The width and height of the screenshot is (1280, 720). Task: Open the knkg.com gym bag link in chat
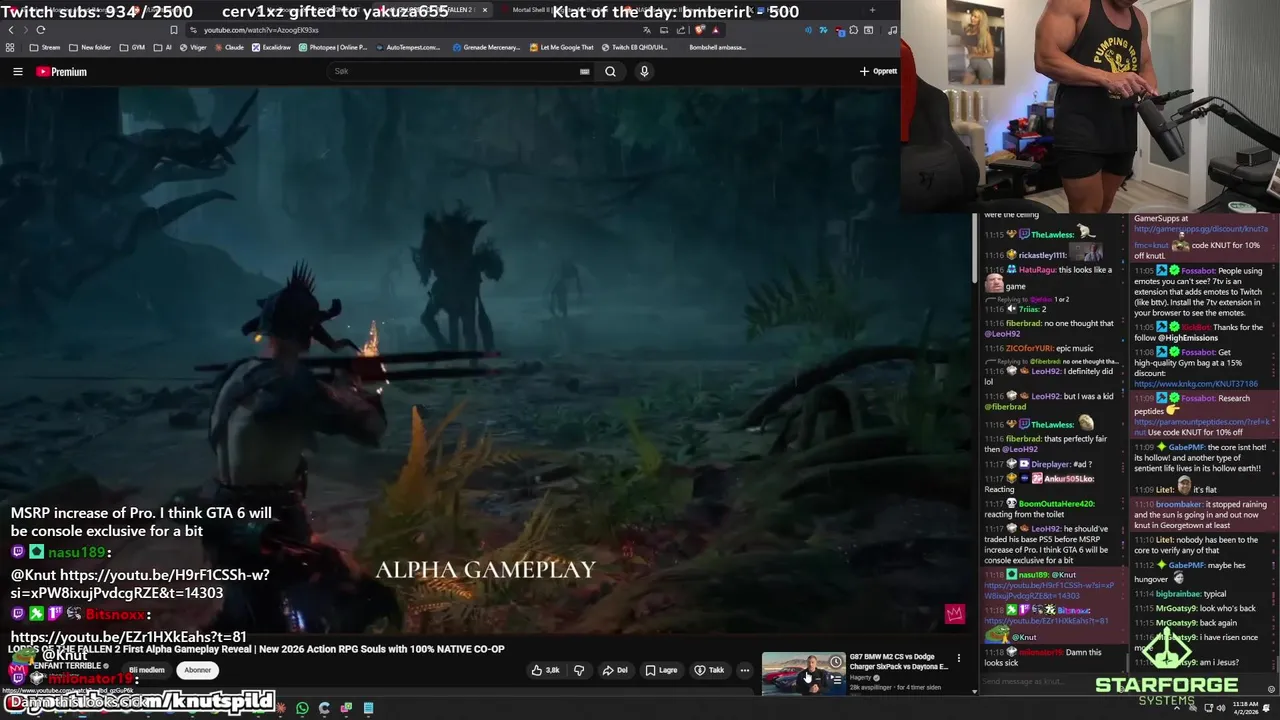tap(1196, 384)
